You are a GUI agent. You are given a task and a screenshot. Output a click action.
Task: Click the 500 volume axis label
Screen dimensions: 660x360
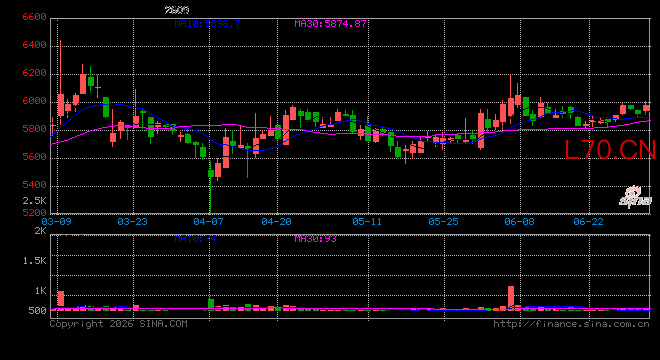[37, 311]
